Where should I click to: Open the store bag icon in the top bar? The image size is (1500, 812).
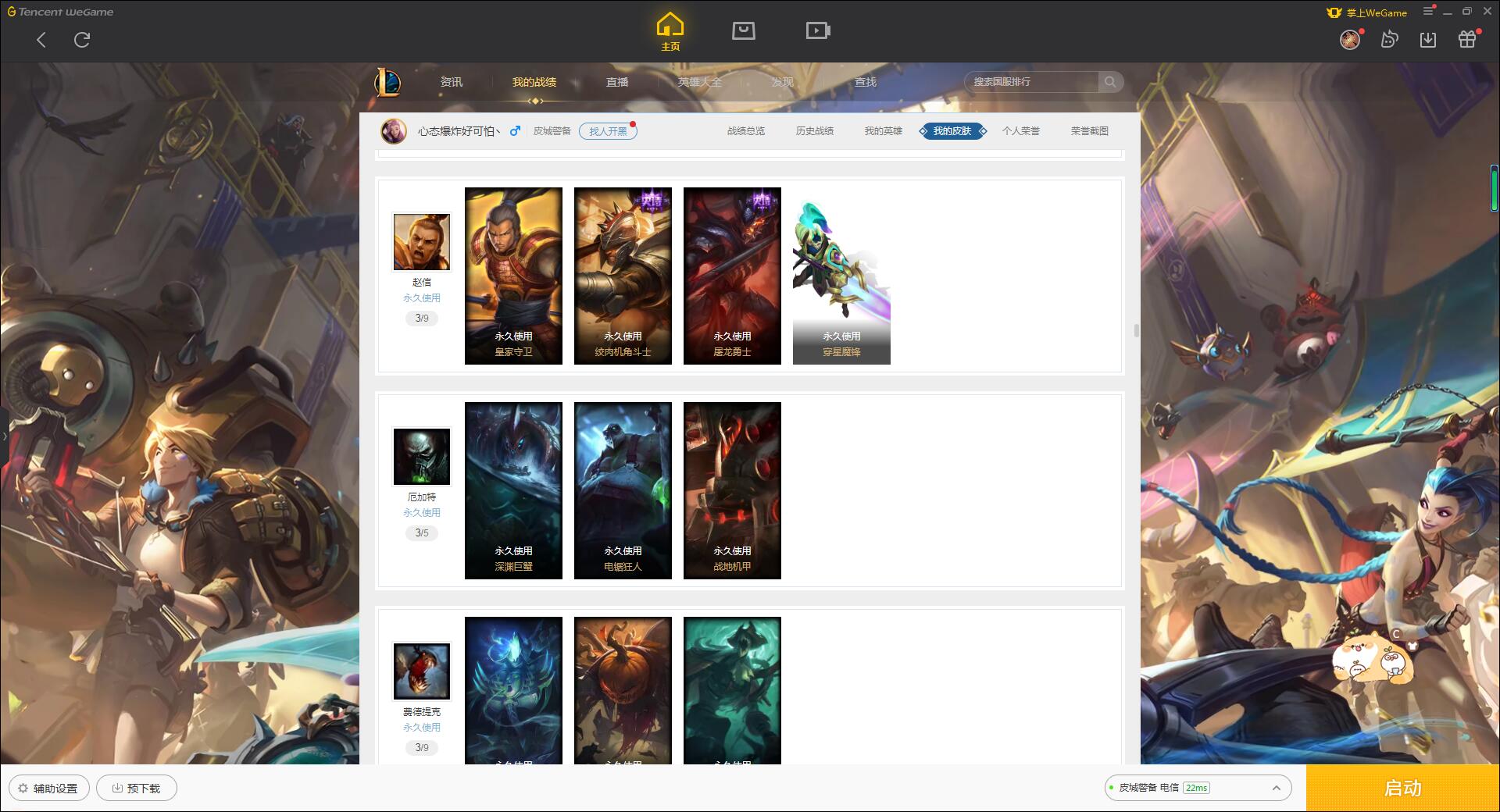(x=743, y=31)
